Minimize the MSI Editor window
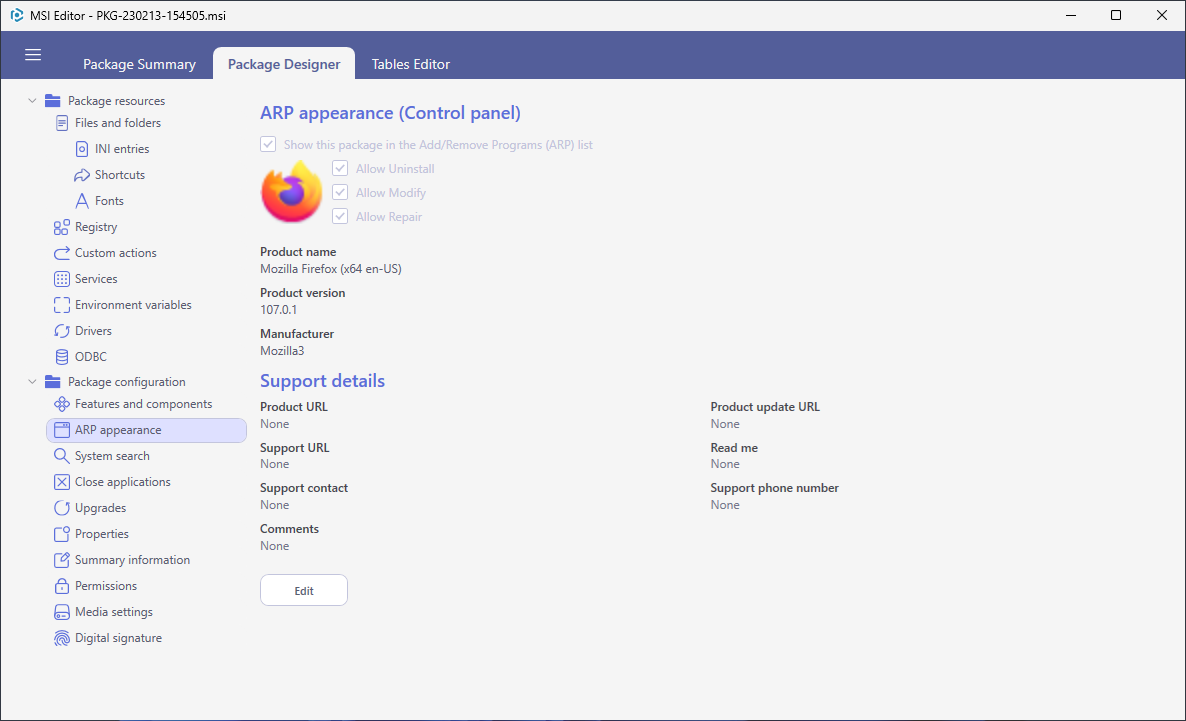Viewport: 1186px width, 721px height. [x=1070, y=15]
